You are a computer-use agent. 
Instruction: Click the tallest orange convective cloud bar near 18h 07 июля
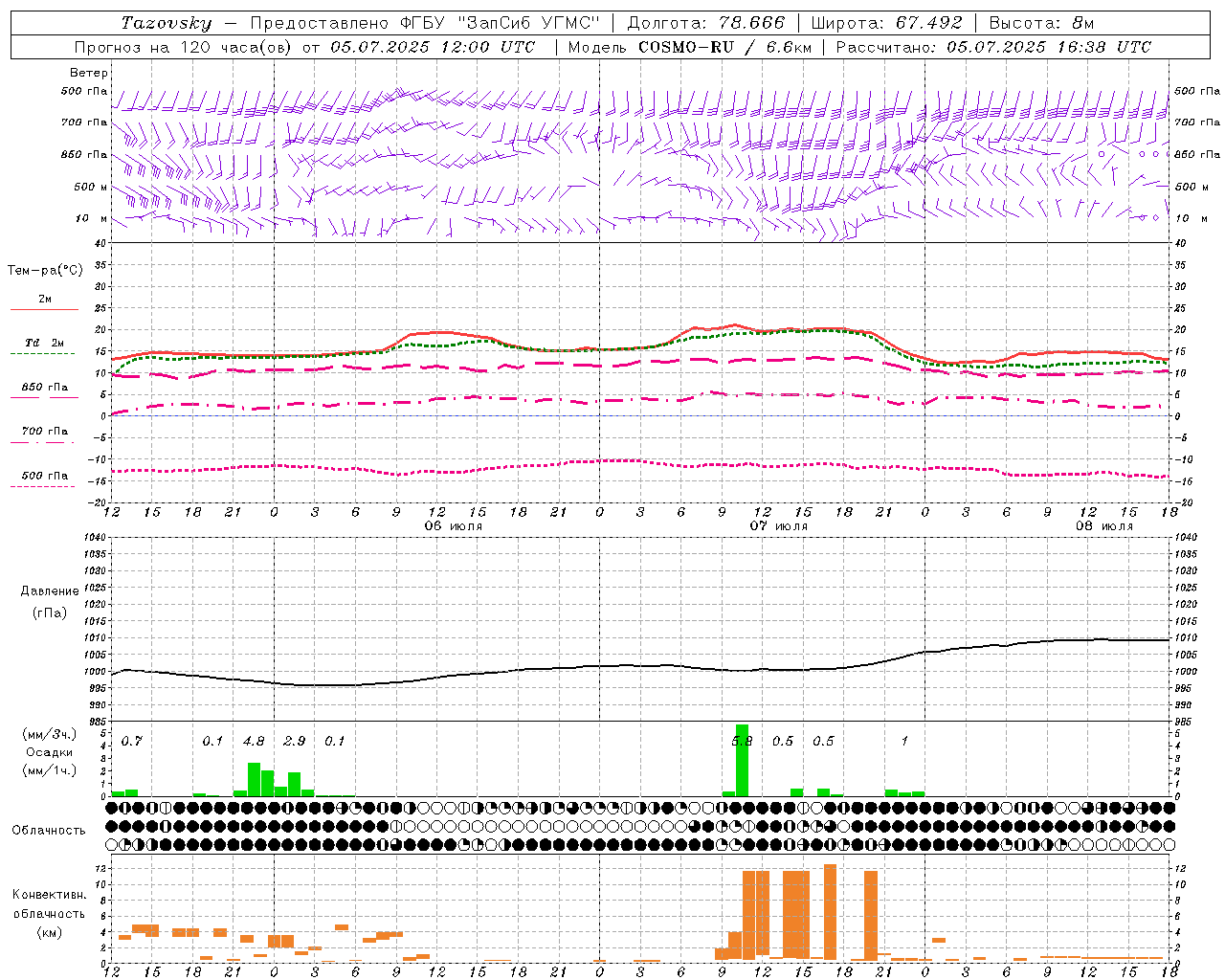tap(830, 912)
